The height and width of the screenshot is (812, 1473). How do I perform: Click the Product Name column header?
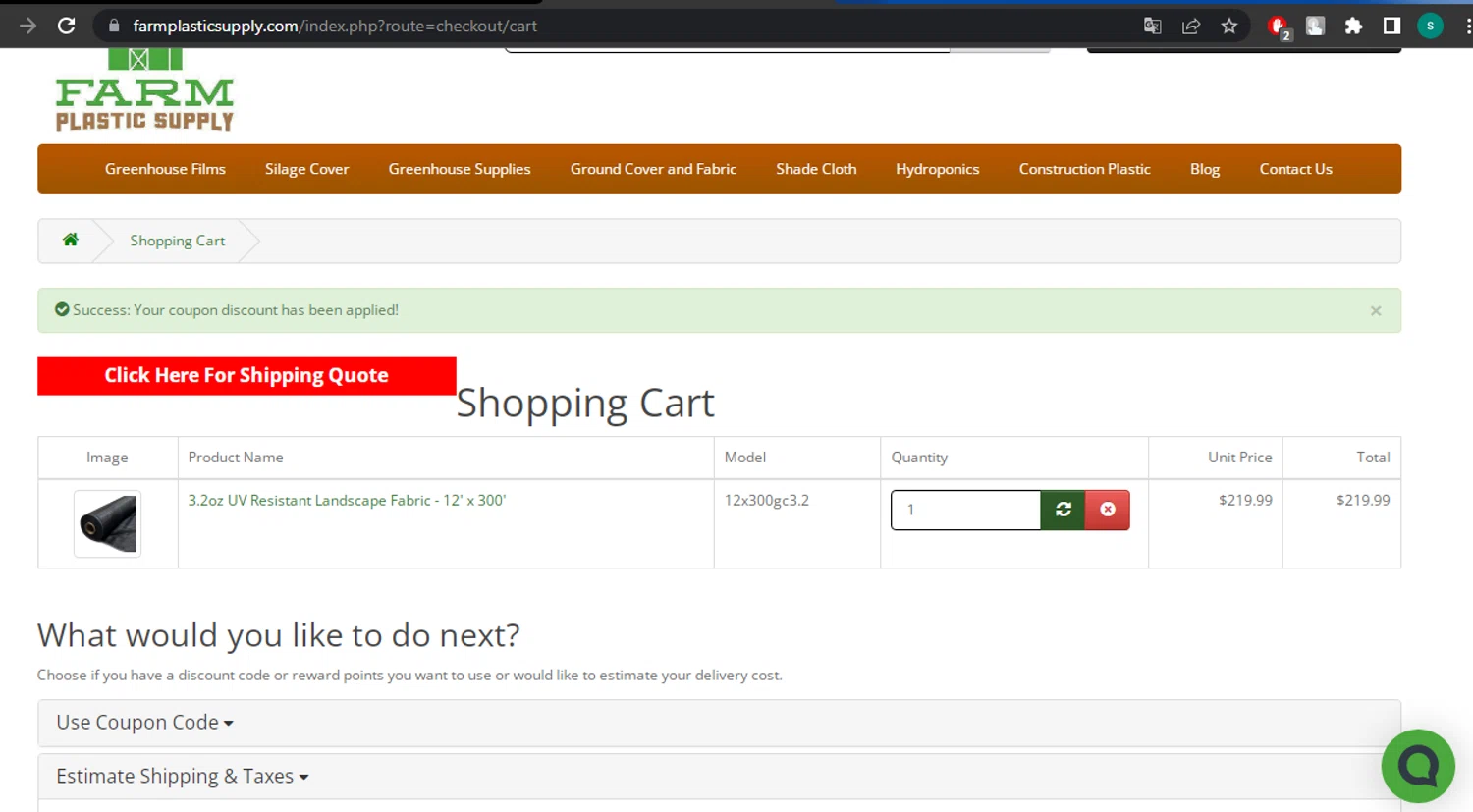pyautogui.click(x=236, y=458)
